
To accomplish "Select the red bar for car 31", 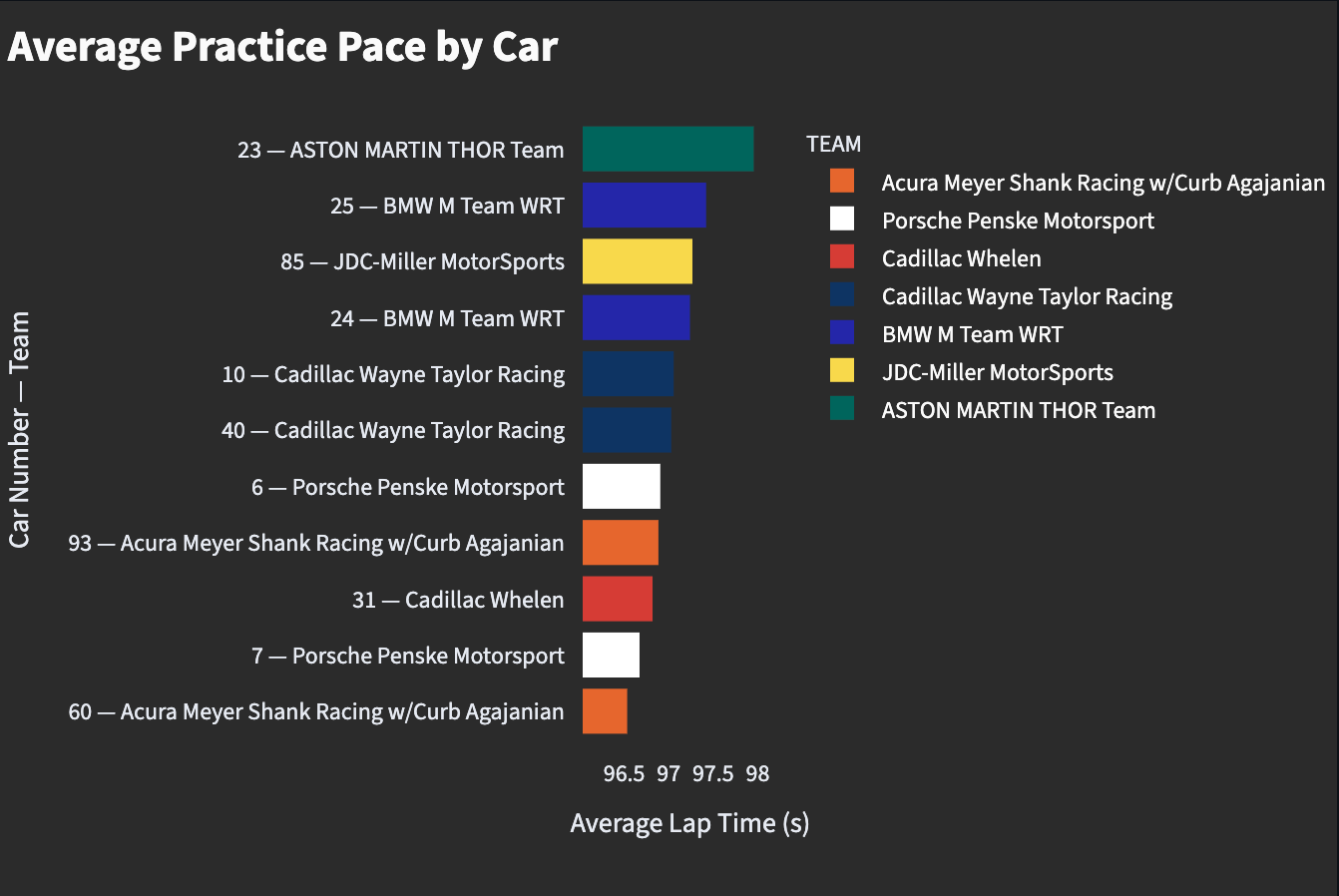I will click(617, 599).
